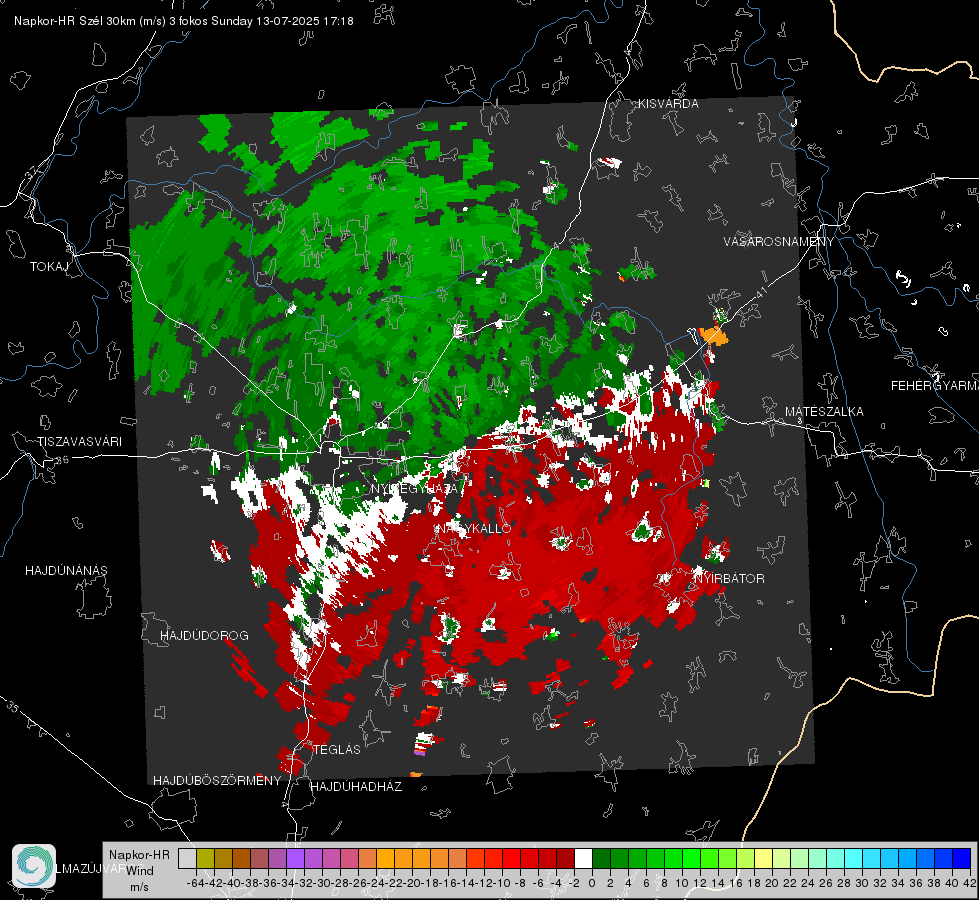Click the HAJDÚHADHÁZ town label

356,786
